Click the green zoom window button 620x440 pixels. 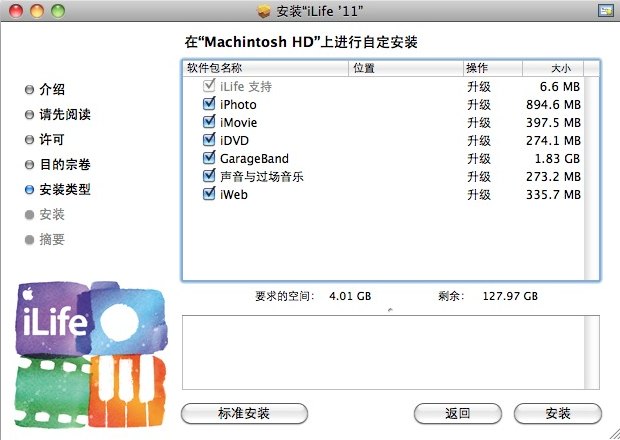[58, 11]
